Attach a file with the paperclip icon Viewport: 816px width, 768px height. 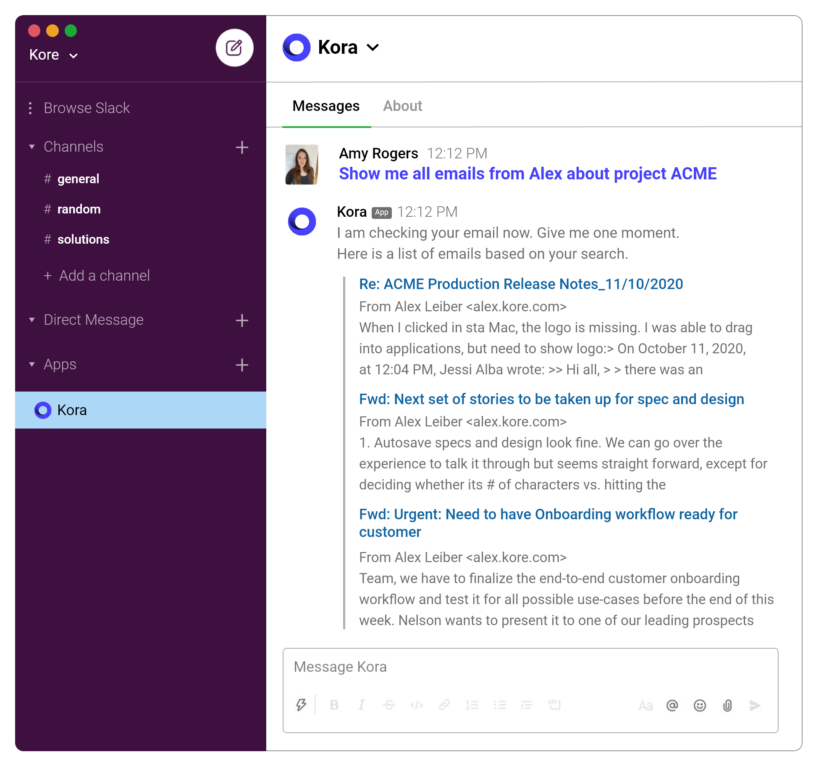tap(727, 706)
